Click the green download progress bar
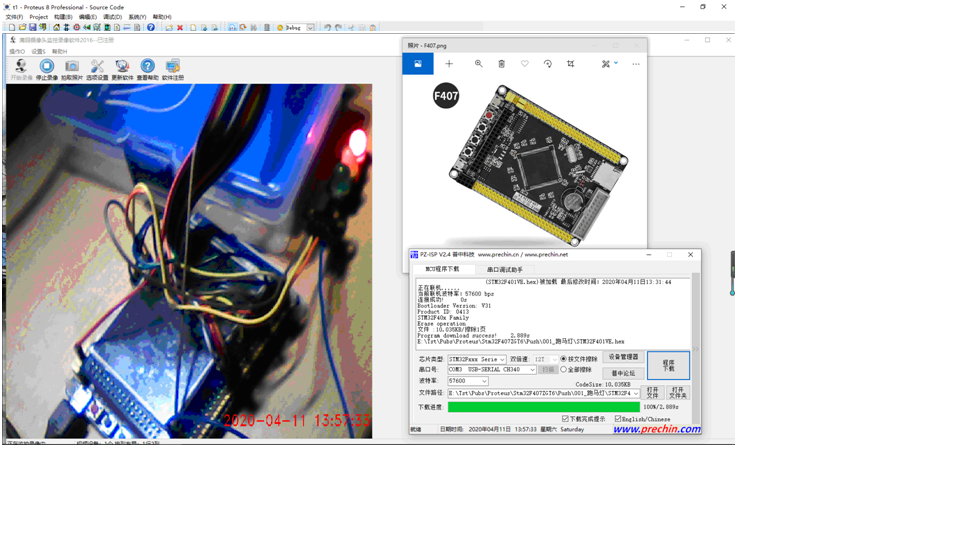 pyautogui.click(x=543, y=407)
